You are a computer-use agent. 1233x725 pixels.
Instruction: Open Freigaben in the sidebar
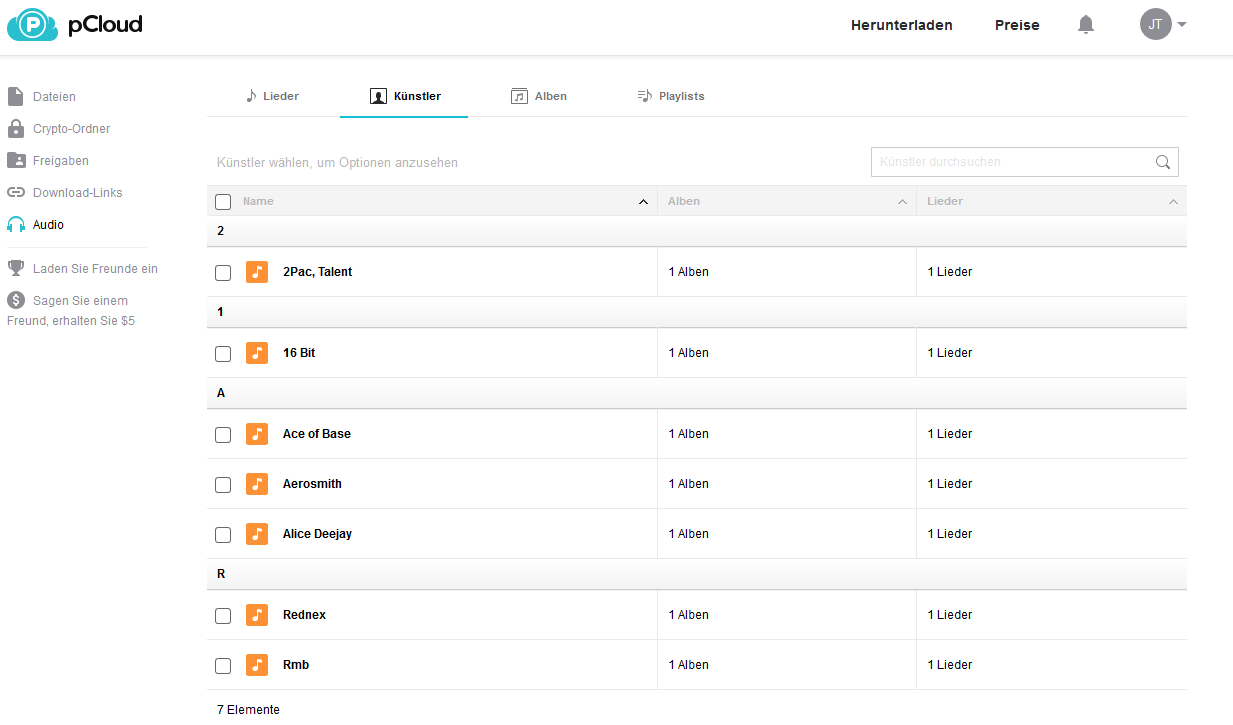(60, 161)
